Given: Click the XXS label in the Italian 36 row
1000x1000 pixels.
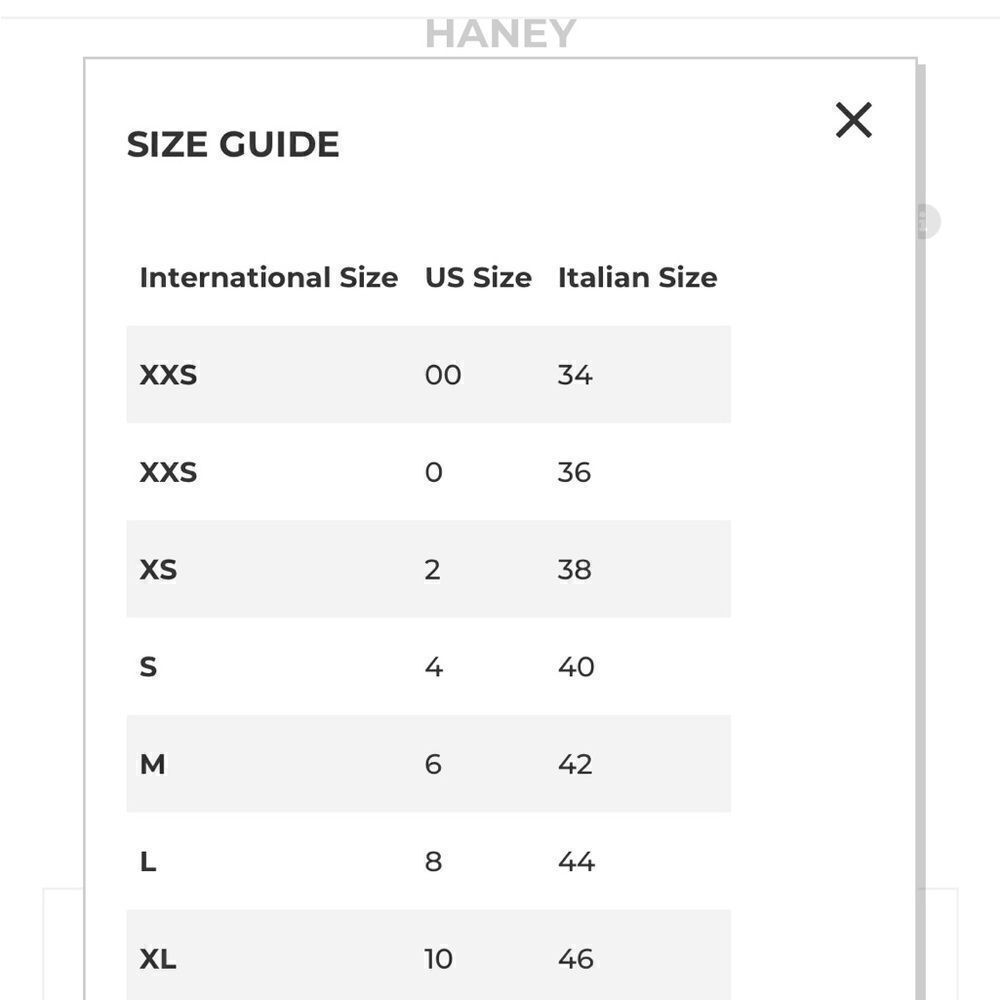Looking at the screenshot, I should point(168,473).
